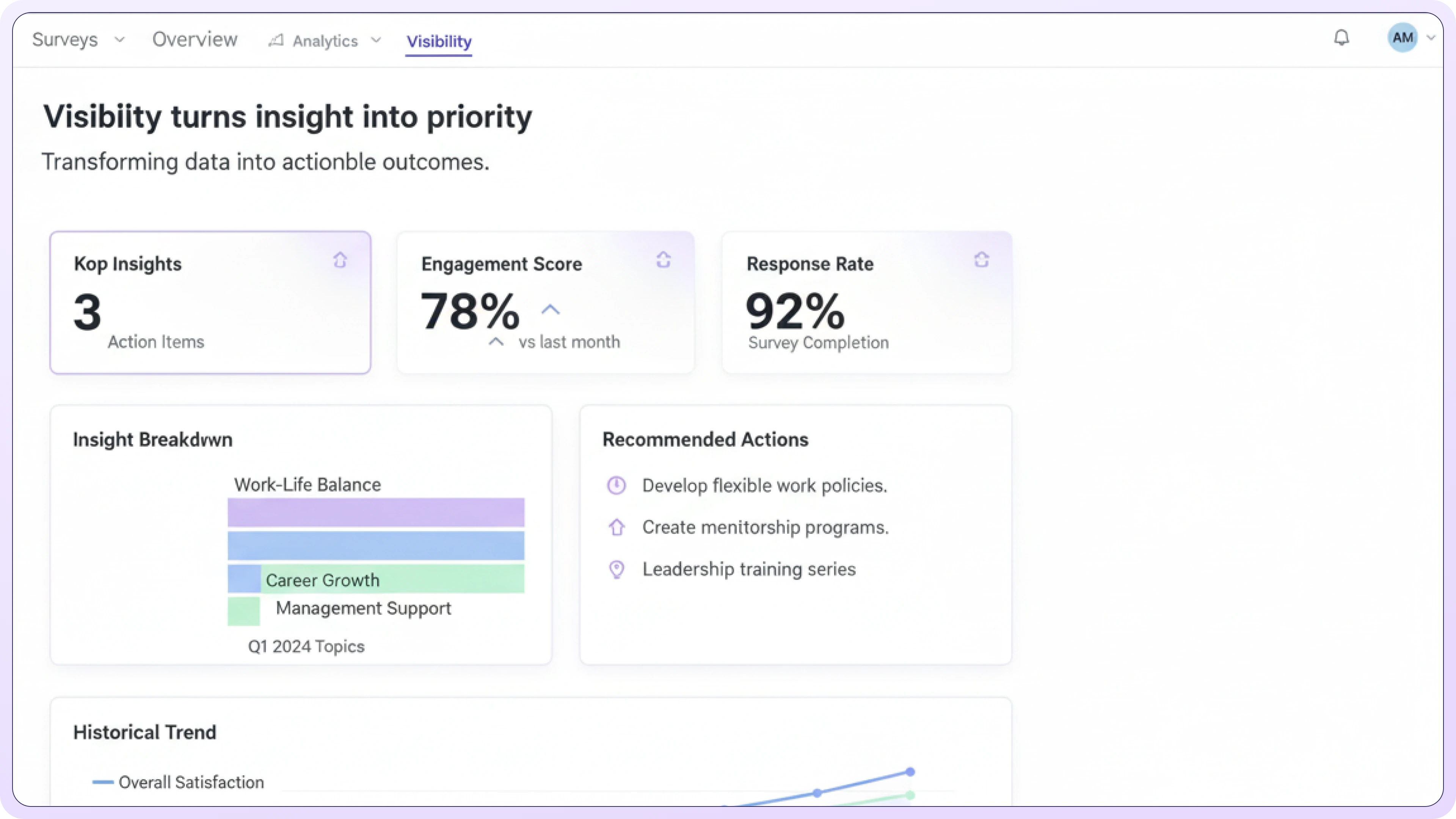Toggle the Overall Satisfaction legend item

pos(178,782)
